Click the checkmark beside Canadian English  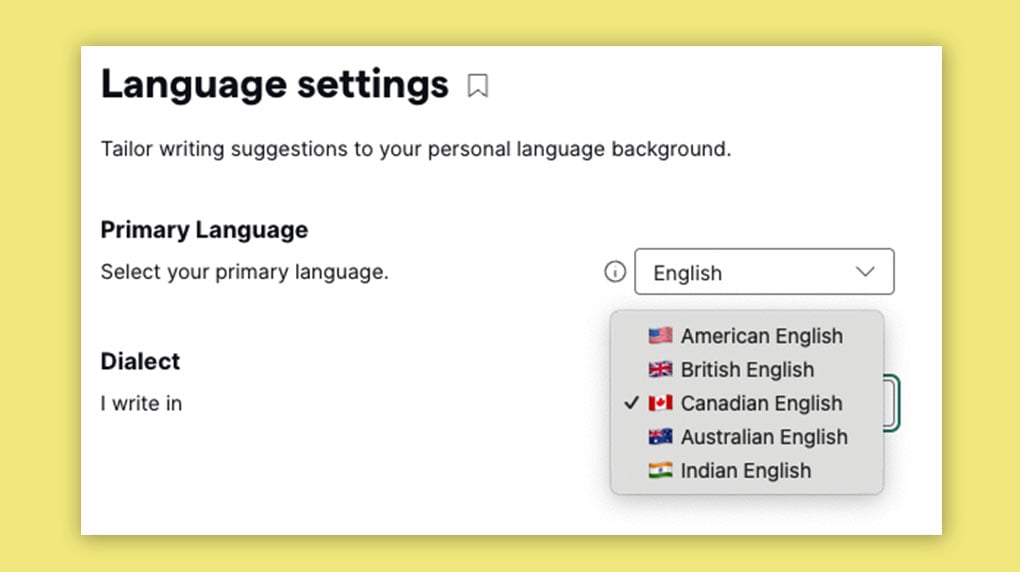630,403
